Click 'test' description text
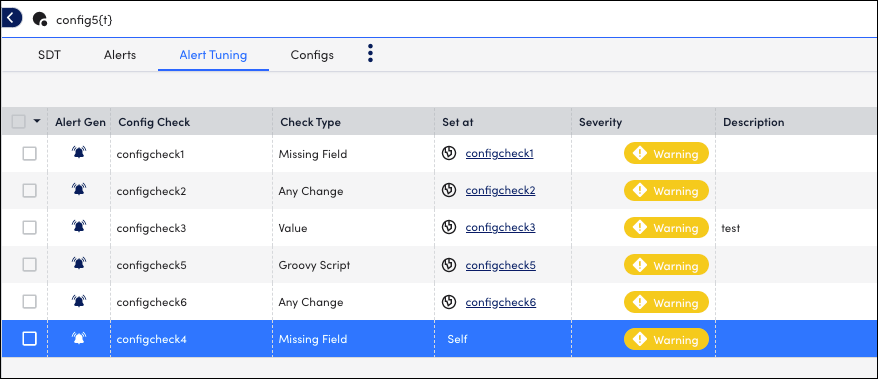The width and height of the screenshot is (878, 379). click(731, 228)
